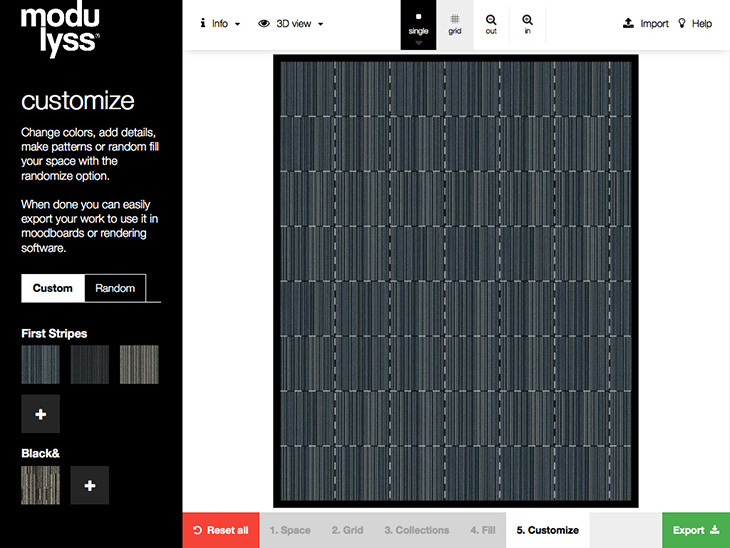Image resolution: width=730 pixels, height=548 pixels.
Task: Switch to grid view mode
Action: tap(454, 23)
